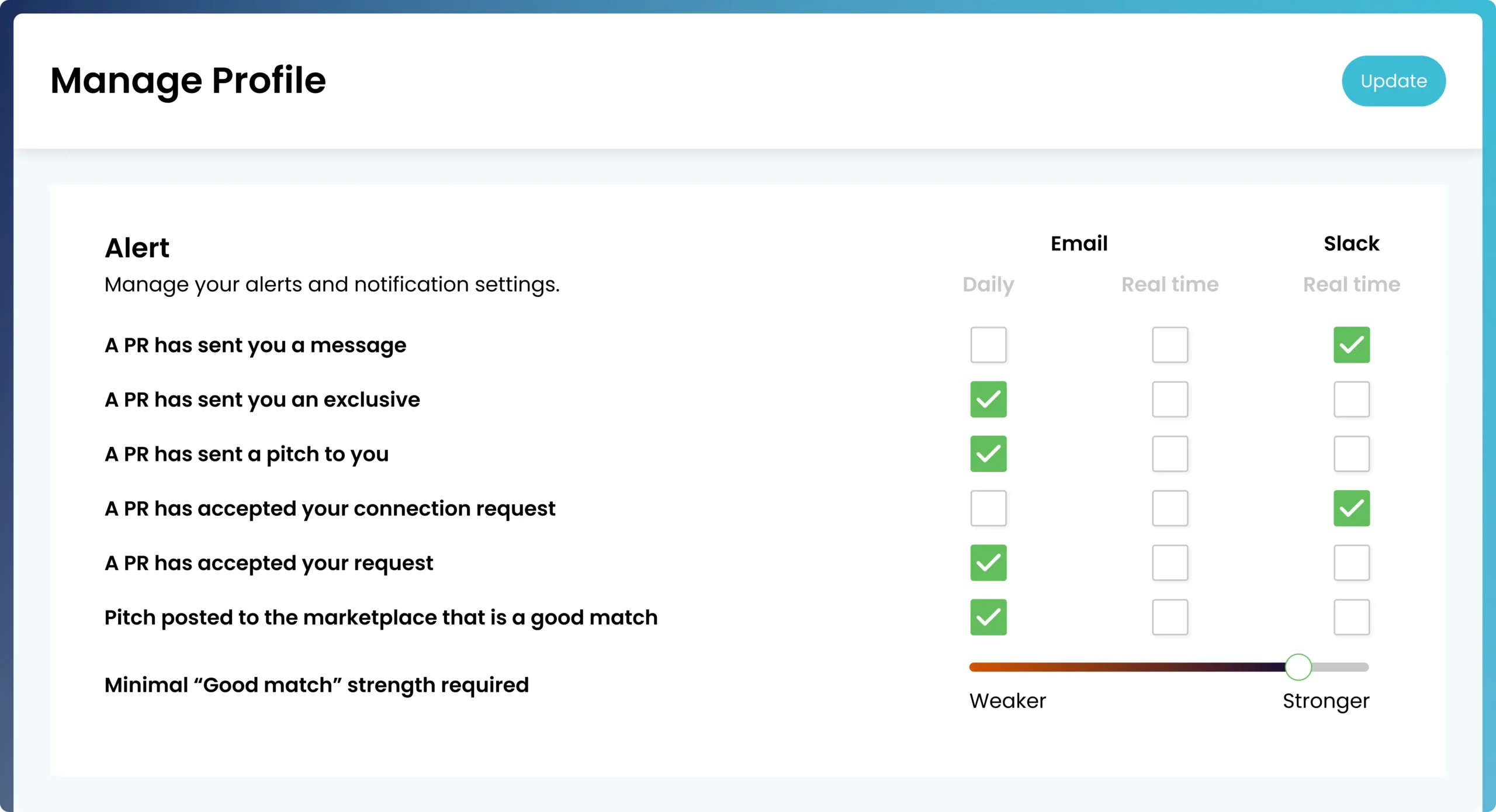
Task: Enable Slack alert for accepted request
Action: (x=1351, y=563)
